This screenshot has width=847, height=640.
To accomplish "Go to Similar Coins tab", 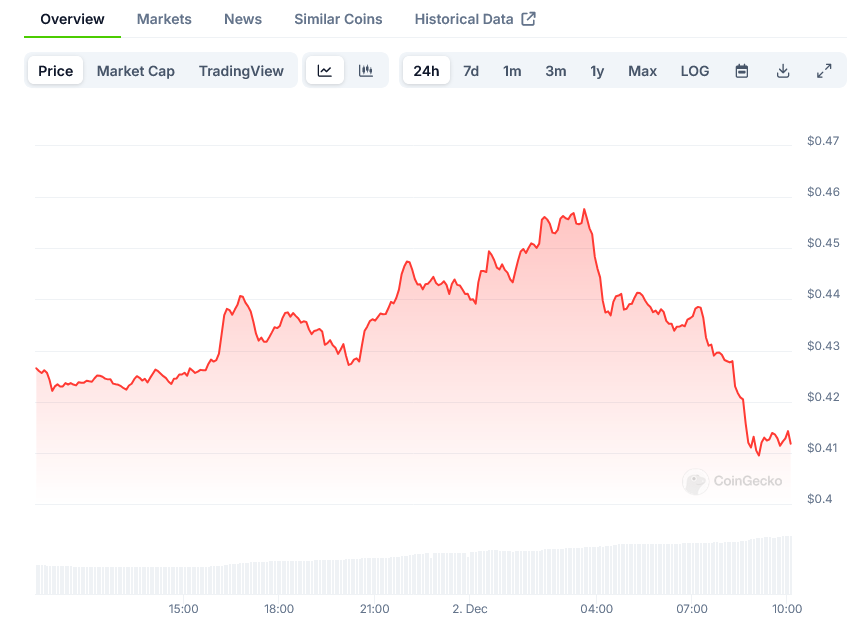I will tap(338, 19).
